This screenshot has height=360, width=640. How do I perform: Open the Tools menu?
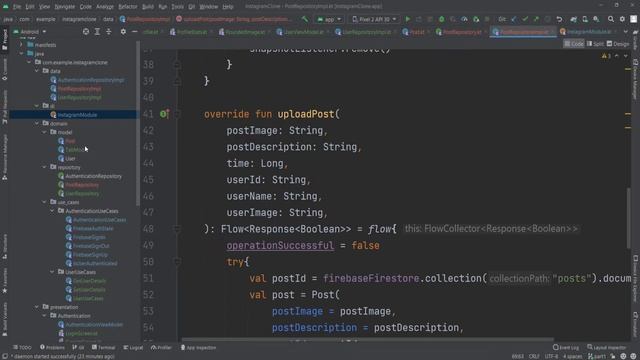tap(177, 7)
